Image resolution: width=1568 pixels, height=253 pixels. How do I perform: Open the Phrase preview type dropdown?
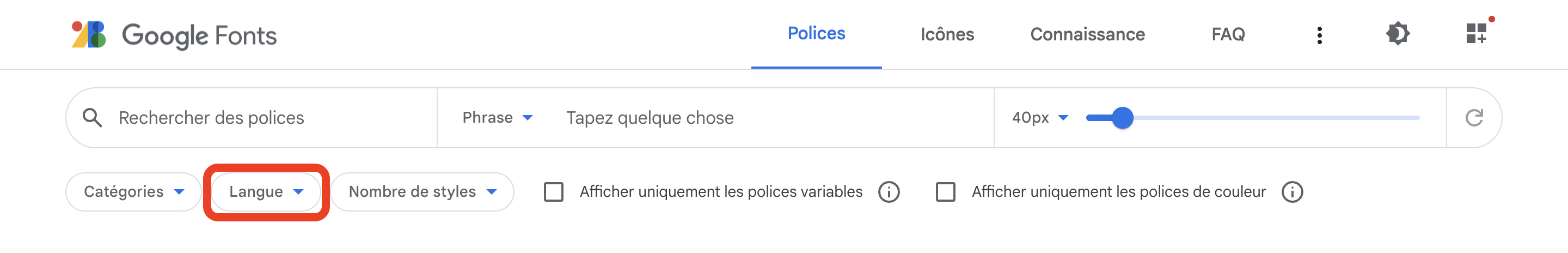tap(497, 118)
